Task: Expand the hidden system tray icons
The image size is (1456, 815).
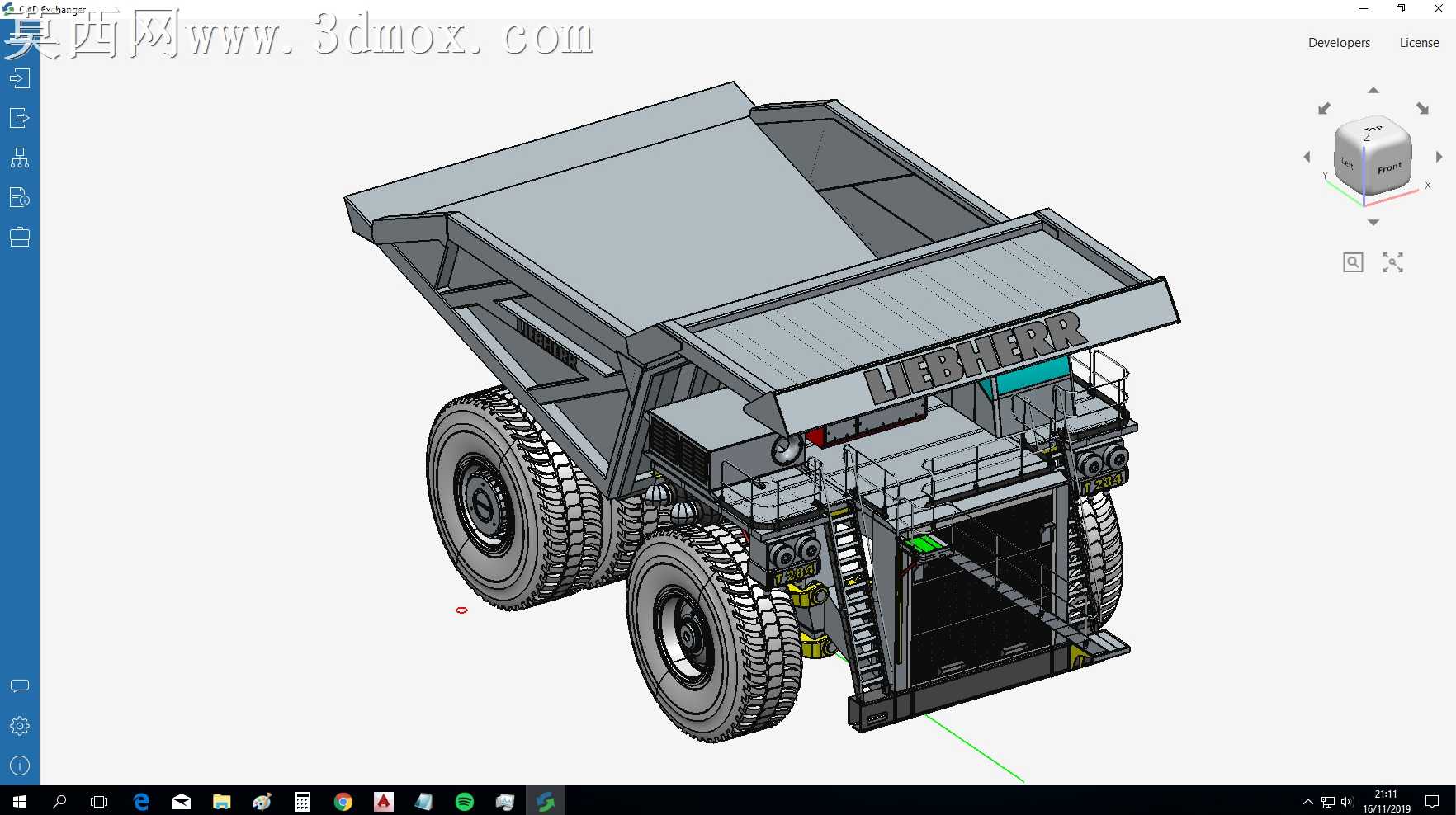Action: [x=1307, y=801]
